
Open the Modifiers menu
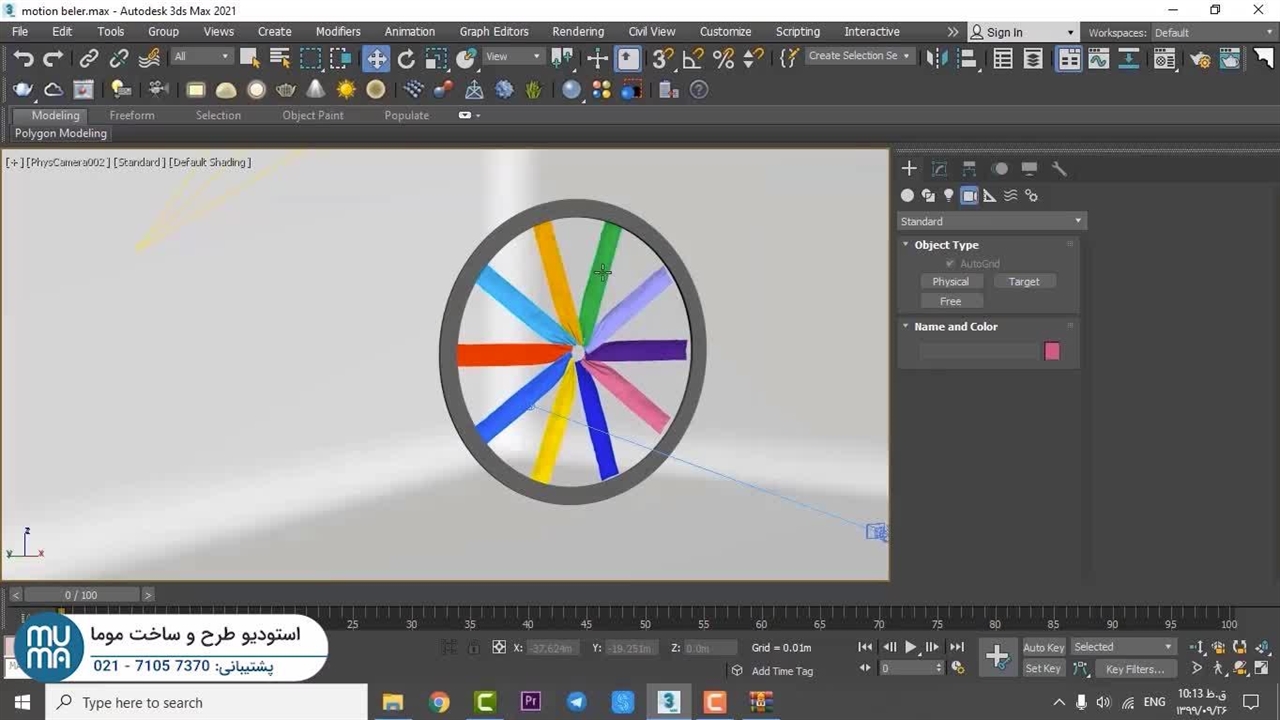pyautogui.click(x=338, y=32)
